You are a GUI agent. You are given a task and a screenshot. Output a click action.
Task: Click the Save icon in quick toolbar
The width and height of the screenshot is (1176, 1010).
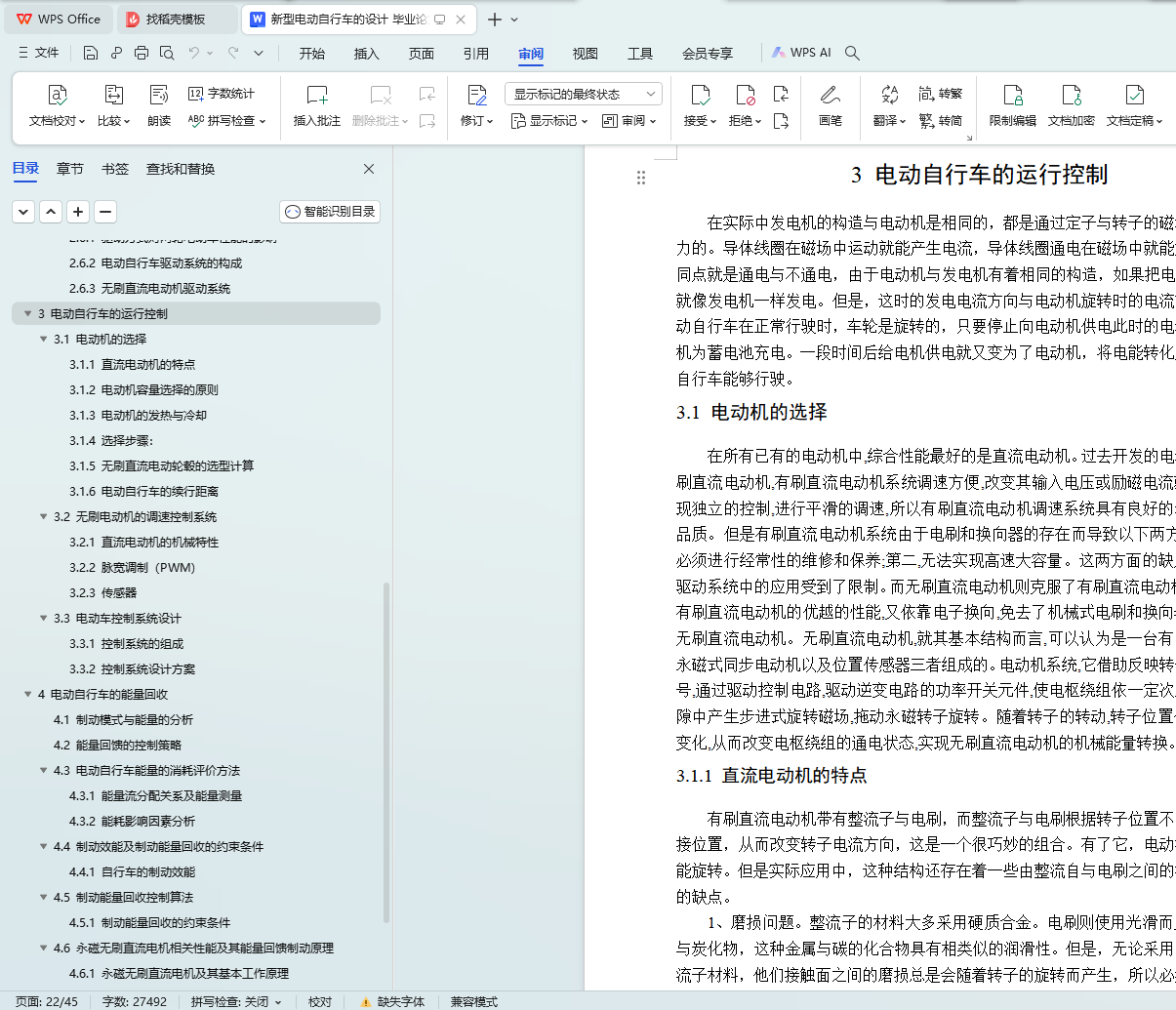(x=91, y=53)
